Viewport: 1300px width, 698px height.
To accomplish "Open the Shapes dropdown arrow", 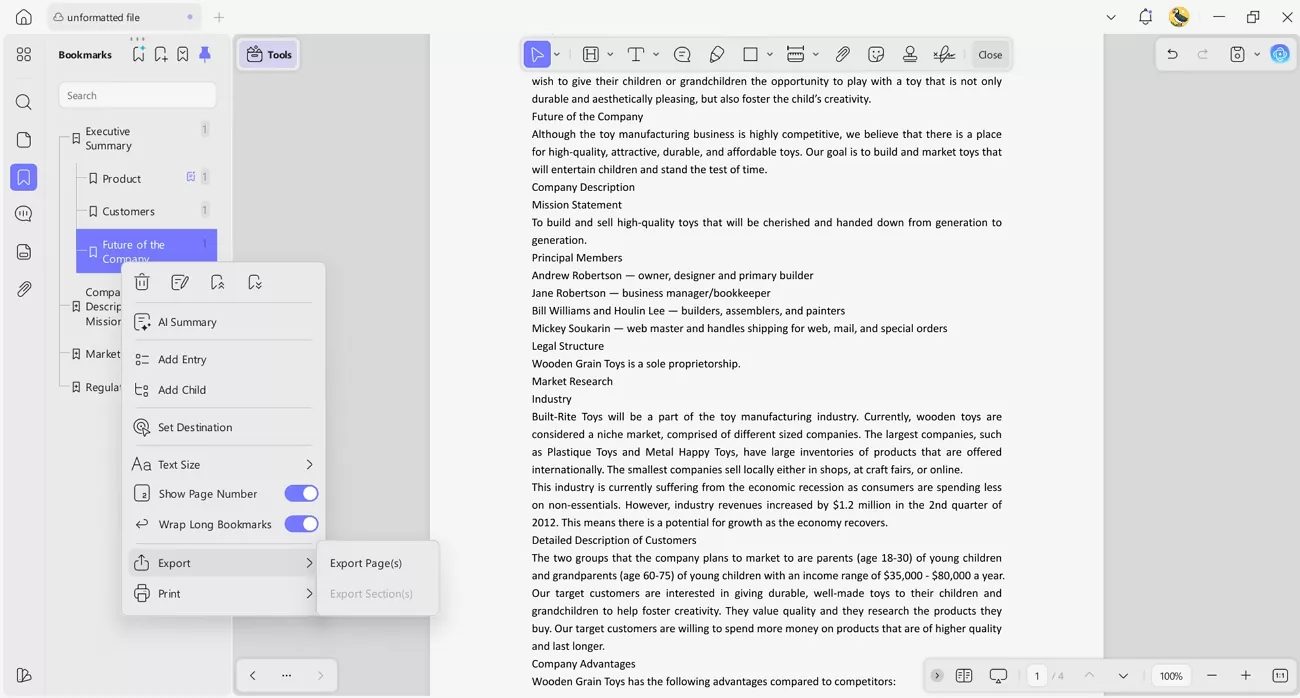I will (768, 54).
